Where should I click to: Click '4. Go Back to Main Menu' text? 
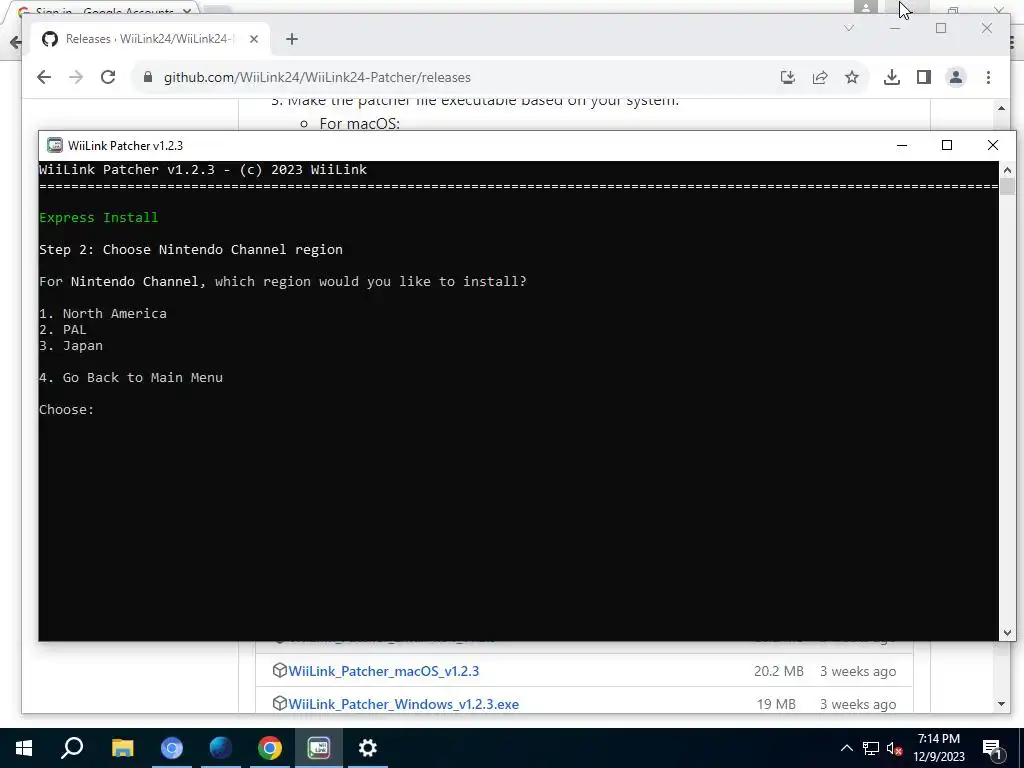(131, 377)
